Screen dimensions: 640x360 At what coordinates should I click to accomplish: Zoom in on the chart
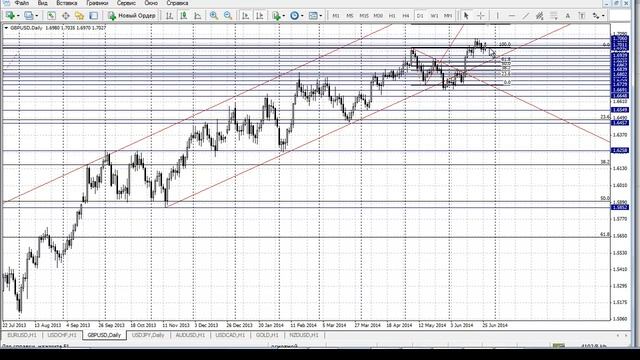[x=213, y=16]
